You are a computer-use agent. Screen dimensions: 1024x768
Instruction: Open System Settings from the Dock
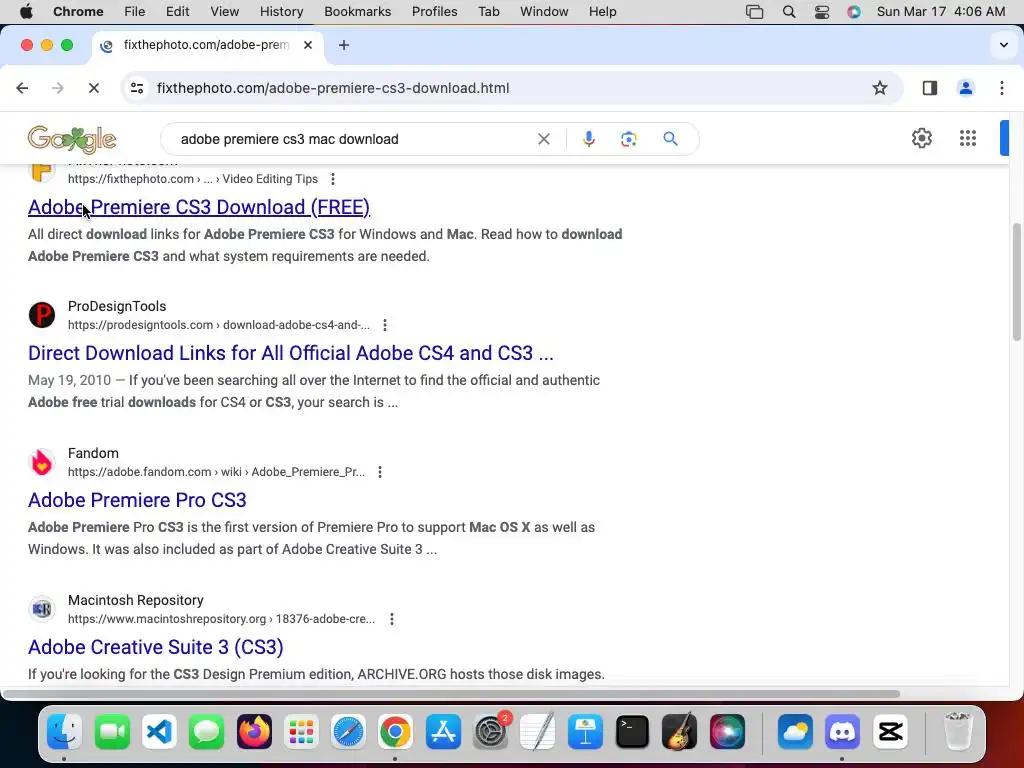[490, 731]
